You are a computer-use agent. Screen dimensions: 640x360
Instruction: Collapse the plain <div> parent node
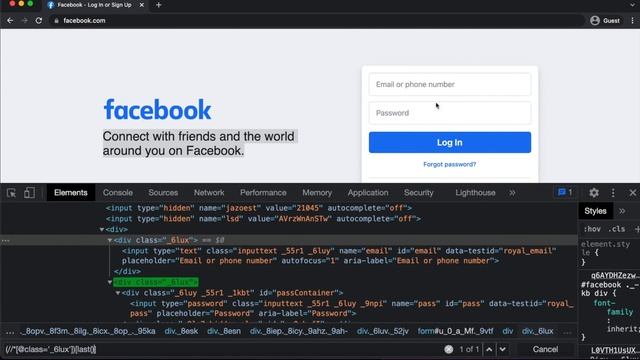[102, 229]
